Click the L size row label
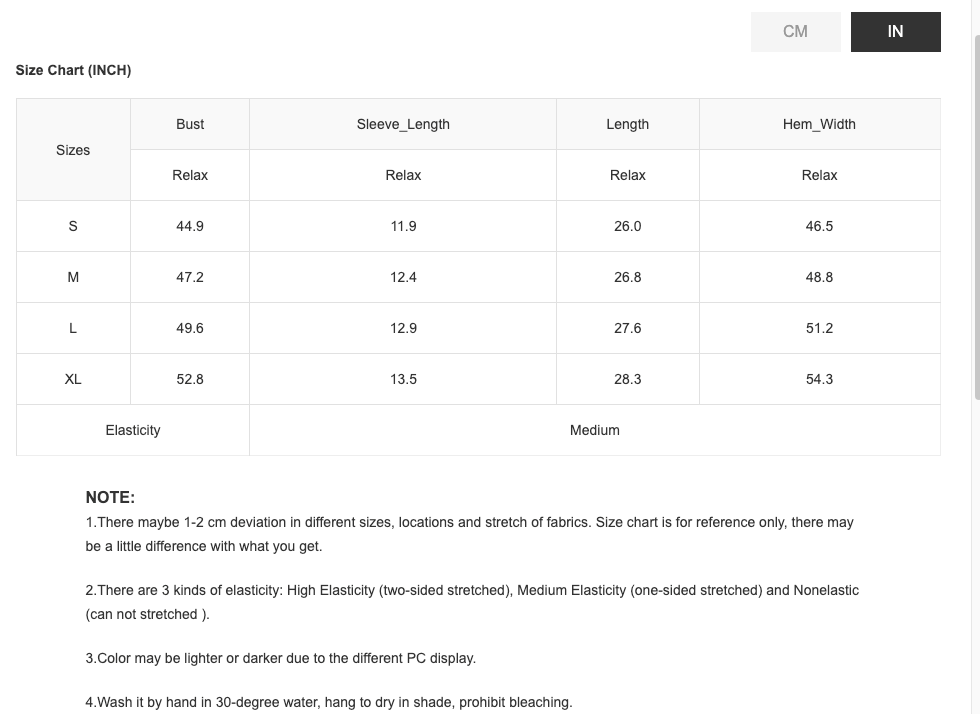 73,328
